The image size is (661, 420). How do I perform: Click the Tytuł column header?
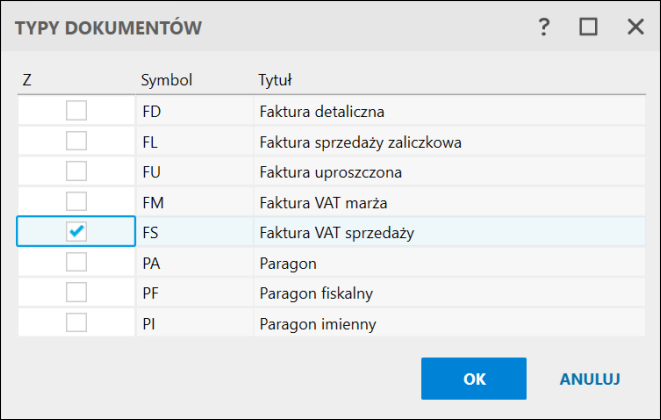click(274, 79)
